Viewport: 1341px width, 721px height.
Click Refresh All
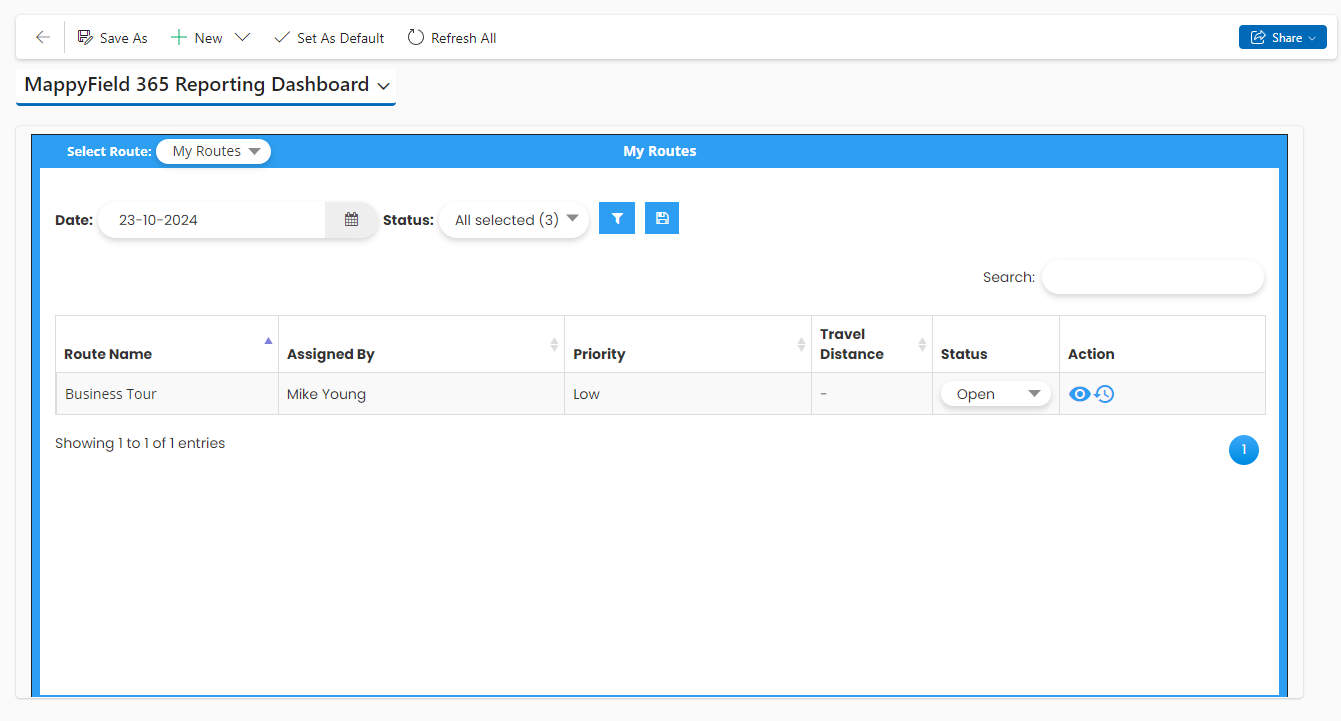pyautogui.click(x=452, y=38)
